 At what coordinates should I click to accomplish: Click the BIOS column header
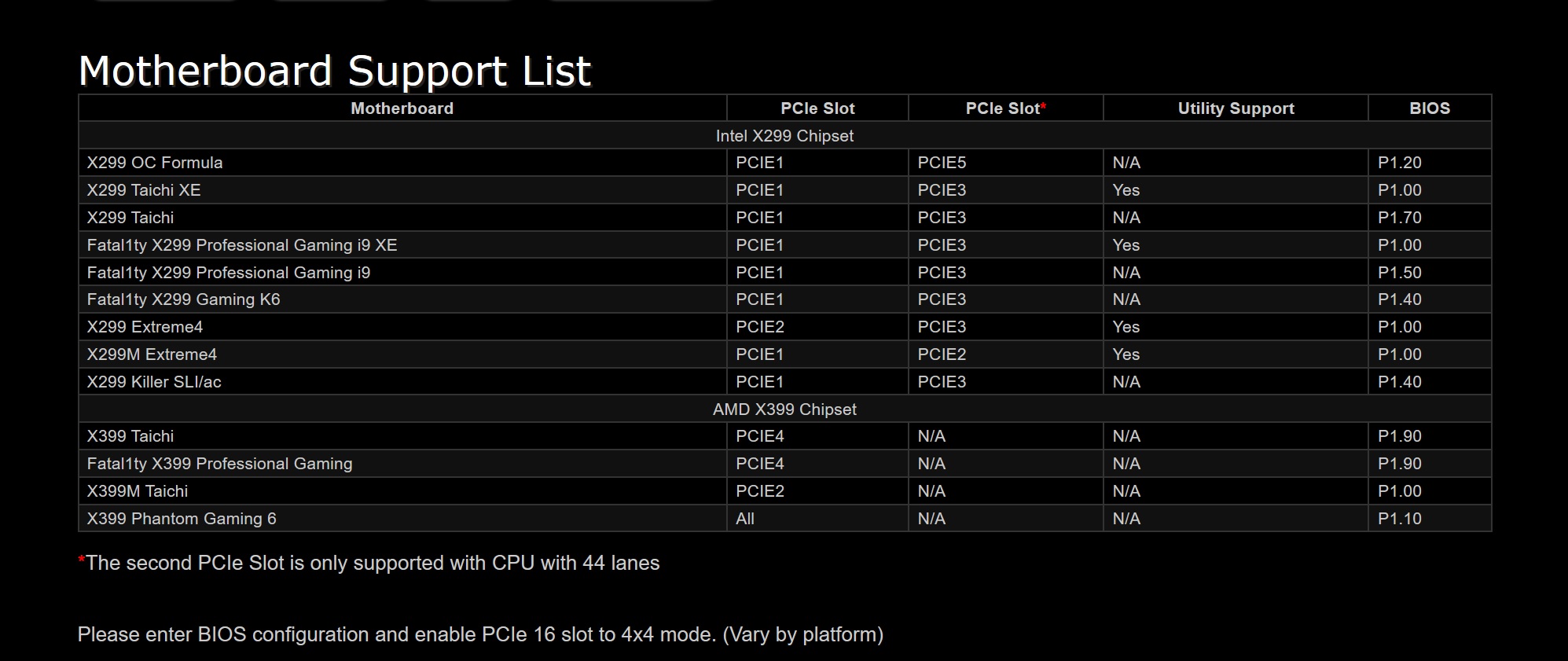pos(1430,108)
